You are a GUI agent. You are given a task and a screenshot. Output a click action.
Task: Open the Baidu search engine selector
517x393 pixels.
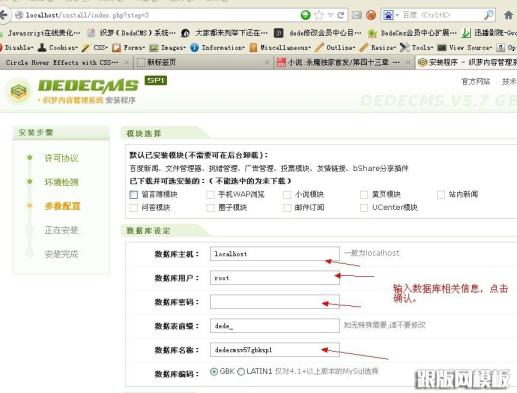click(391, 15)
